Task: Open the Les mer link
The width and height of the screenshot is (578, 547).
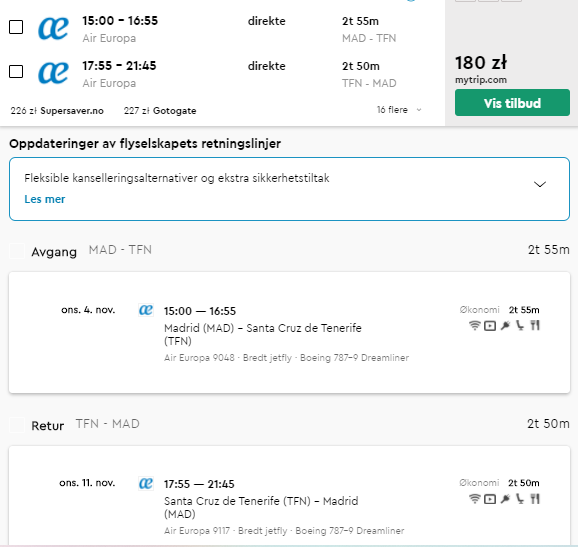Action: pyautogui.click(x=45, y=199)
